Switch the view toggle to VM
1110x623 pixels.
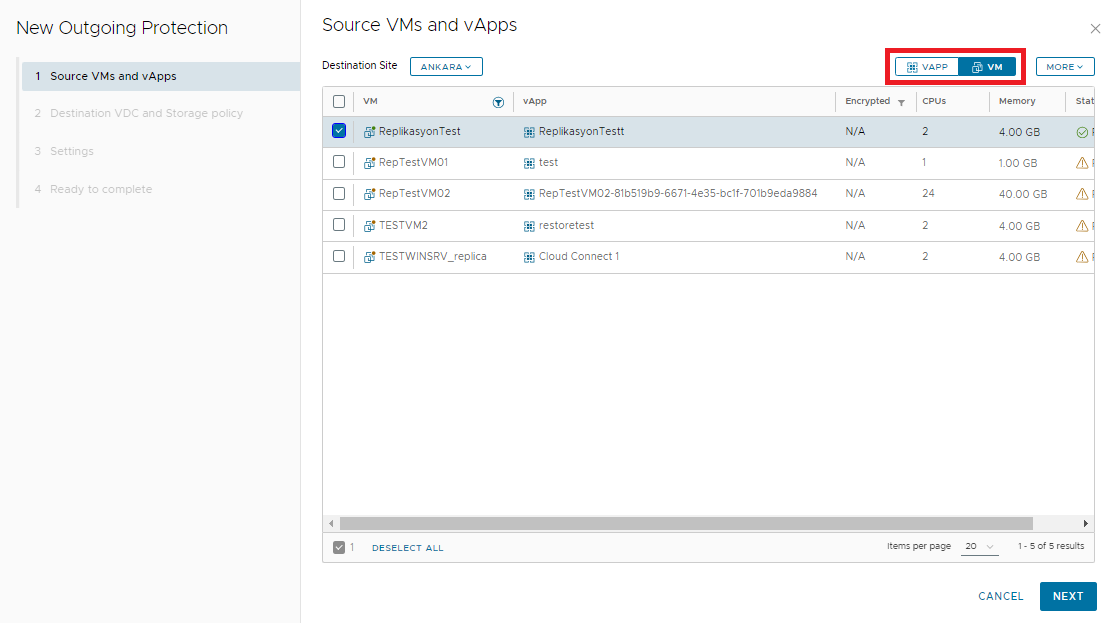pyautogui.click(x=987, y=67)
